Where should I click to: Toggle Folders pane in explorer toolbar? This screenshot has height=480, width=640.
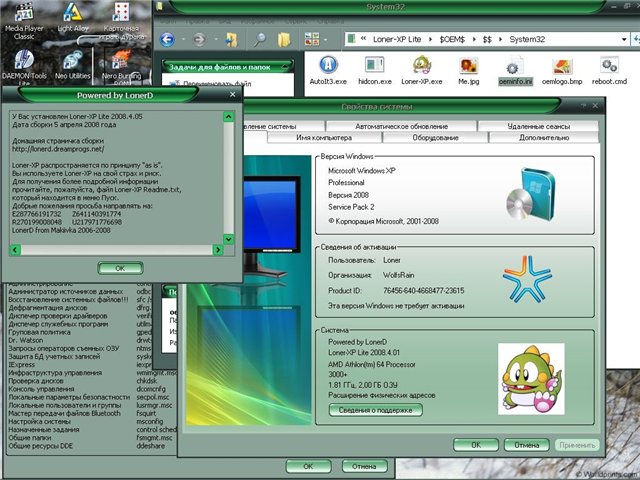point(284,40)
